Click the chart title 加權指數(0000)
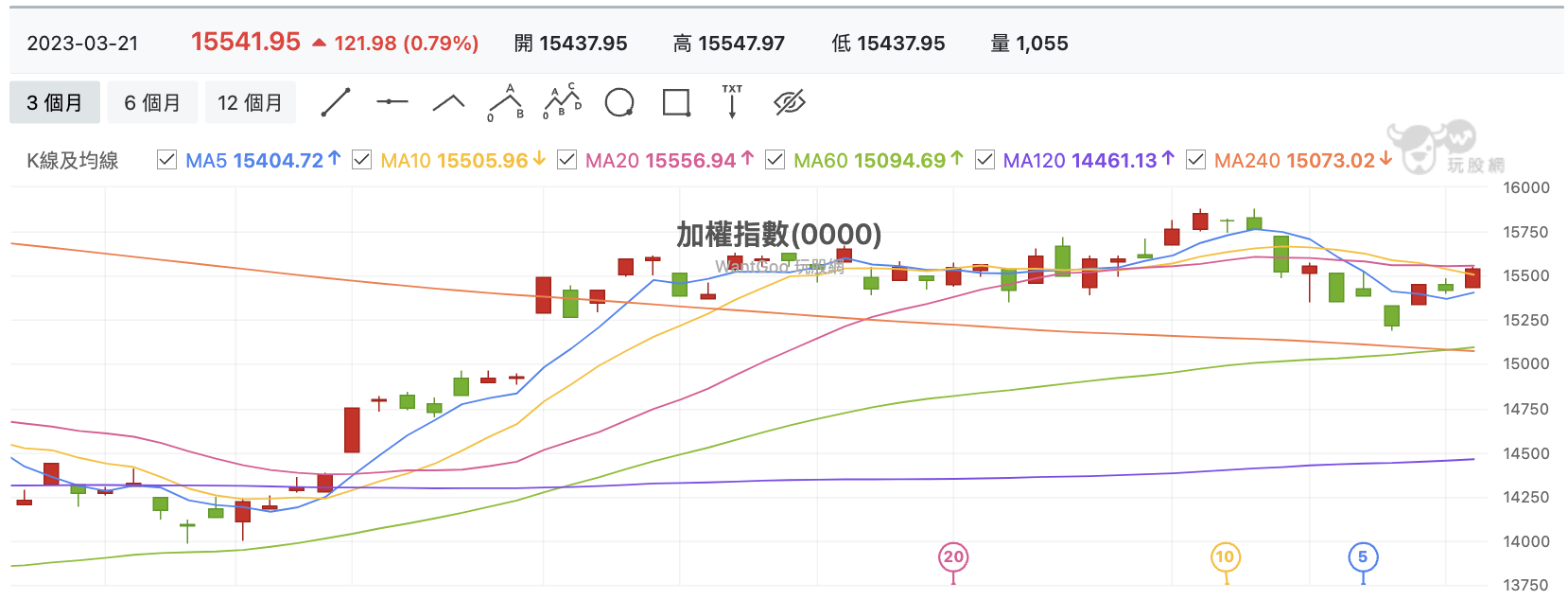Viewport: 1568px width, 600px height. tap(779, 234)
